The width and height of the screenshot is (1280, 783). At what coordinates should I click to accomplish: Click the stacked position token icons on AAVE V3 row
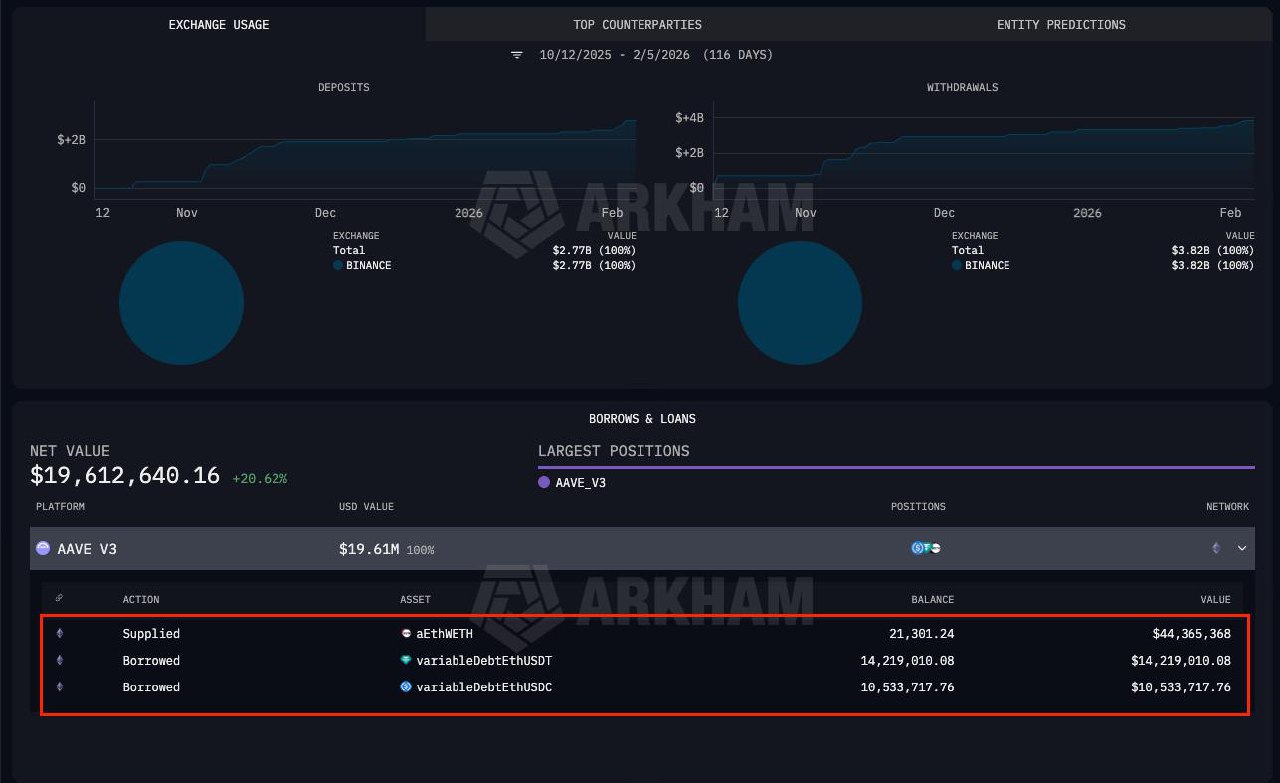(926, 548)
